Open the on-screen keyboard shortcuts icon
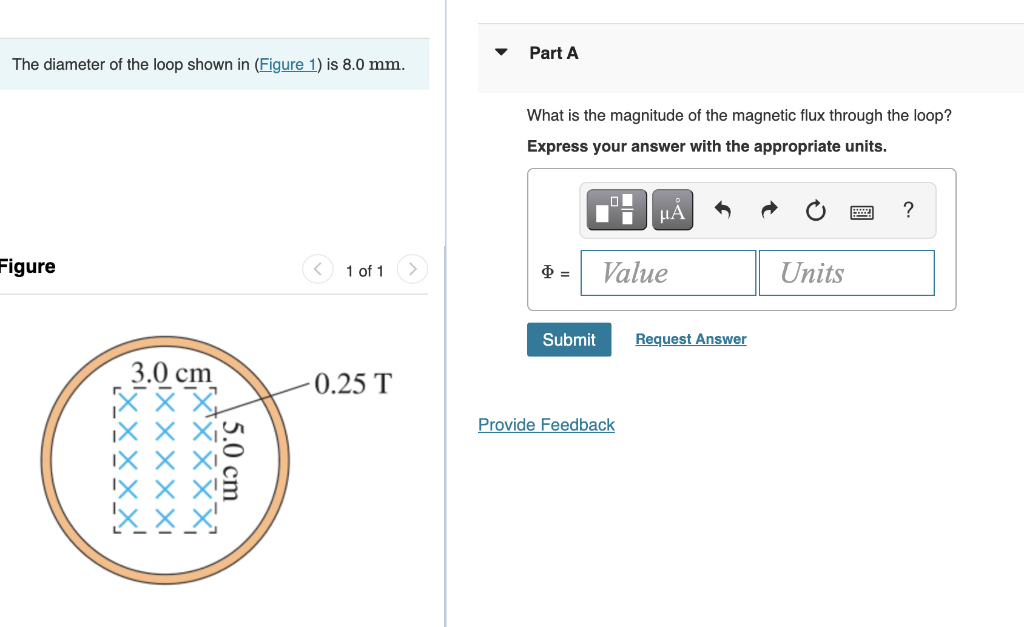 (x=861, y=211)
